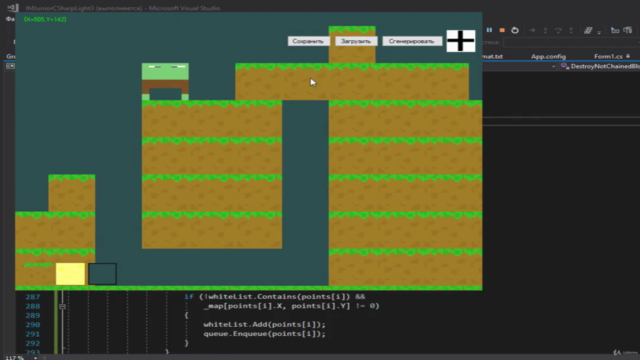Select the empty dark tile in palette
The image size is (640, 360).
(102, 274)
